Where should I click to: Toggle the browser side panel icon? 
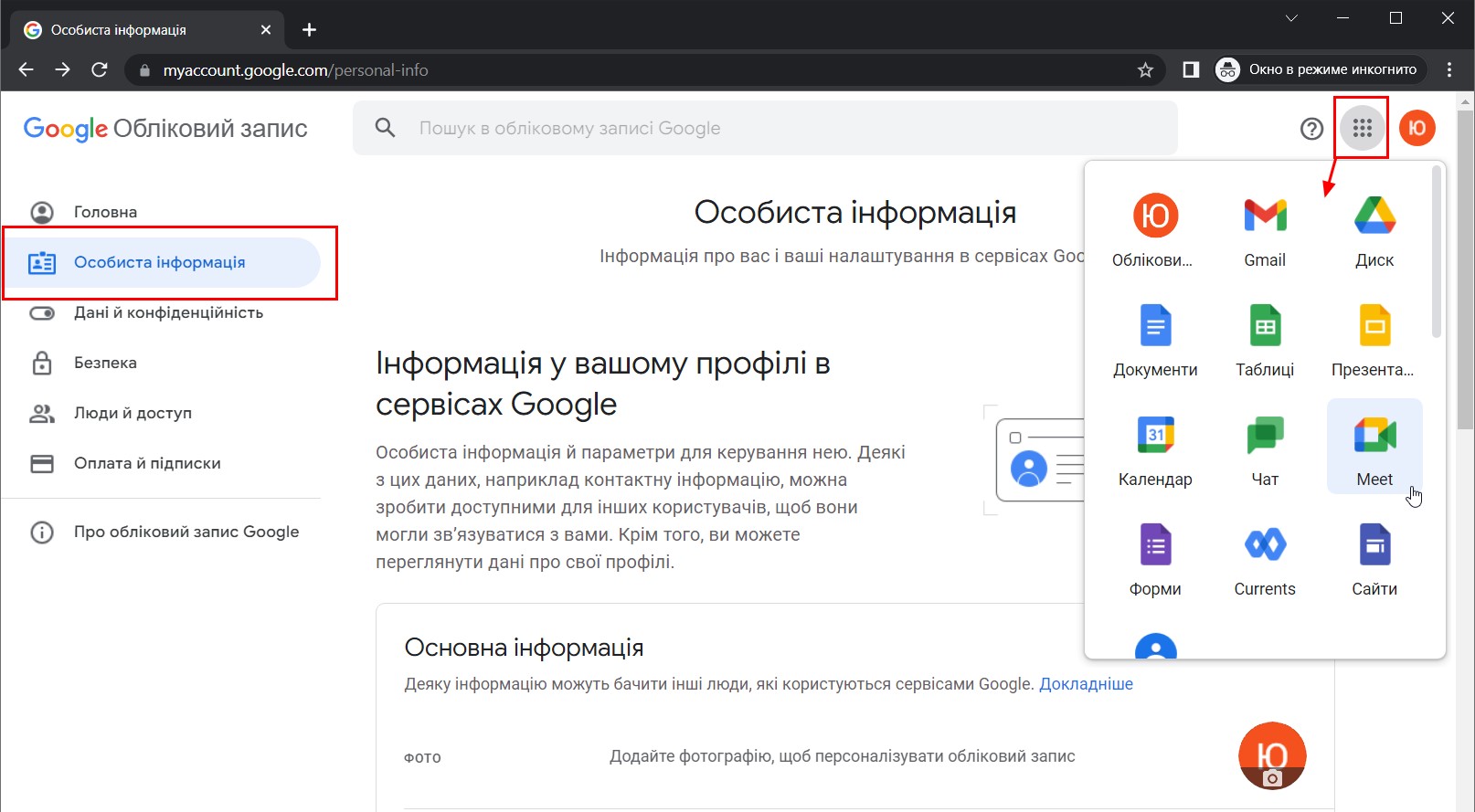tap(1191, 70)
